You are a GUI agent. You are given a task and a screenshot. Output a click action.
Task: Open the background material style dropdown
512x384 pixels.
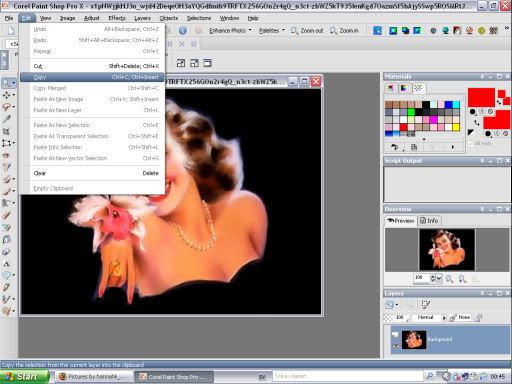(x=488, y=133)
